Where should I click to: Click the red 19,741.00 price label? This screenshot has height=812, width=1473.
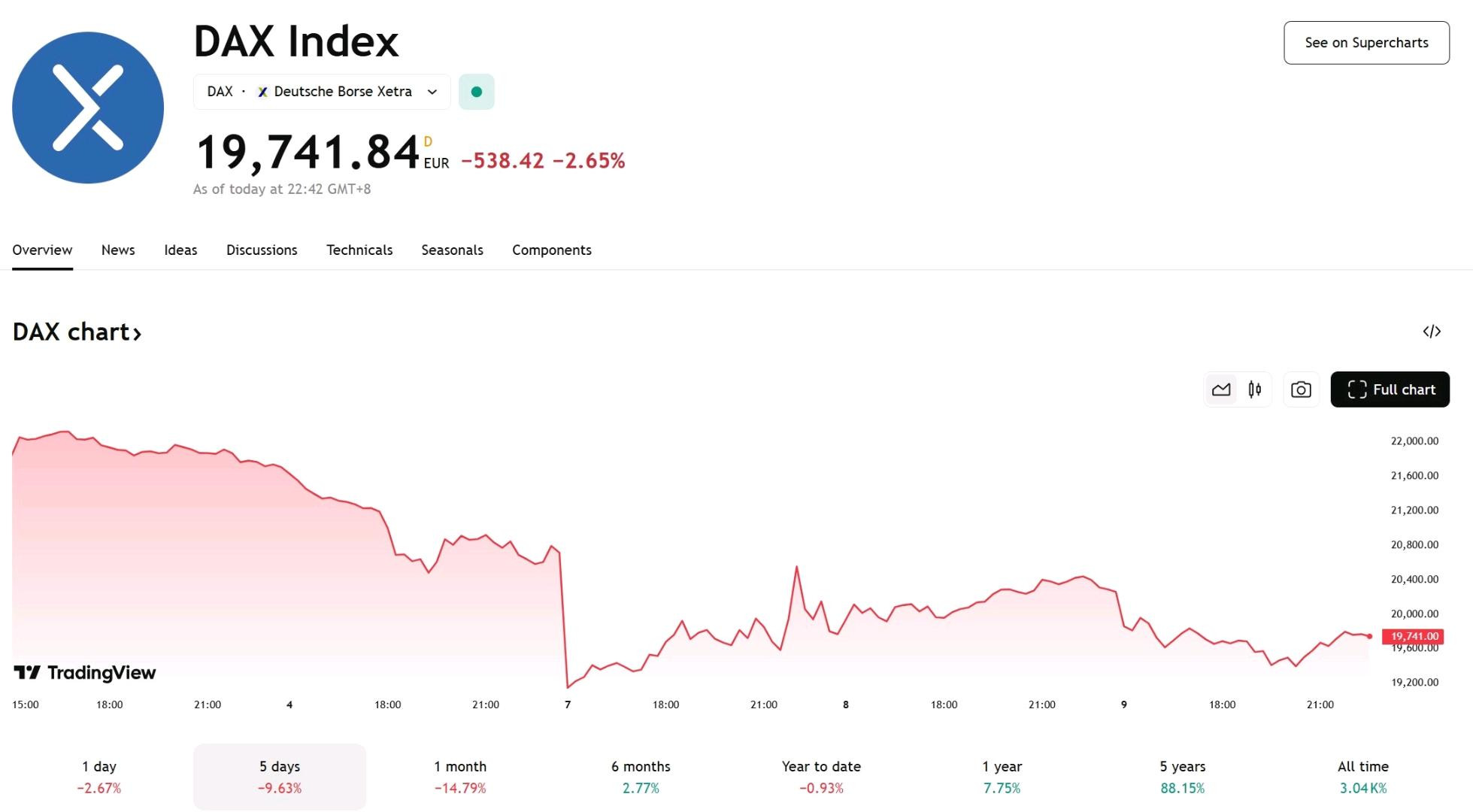tap(1413, 636)
